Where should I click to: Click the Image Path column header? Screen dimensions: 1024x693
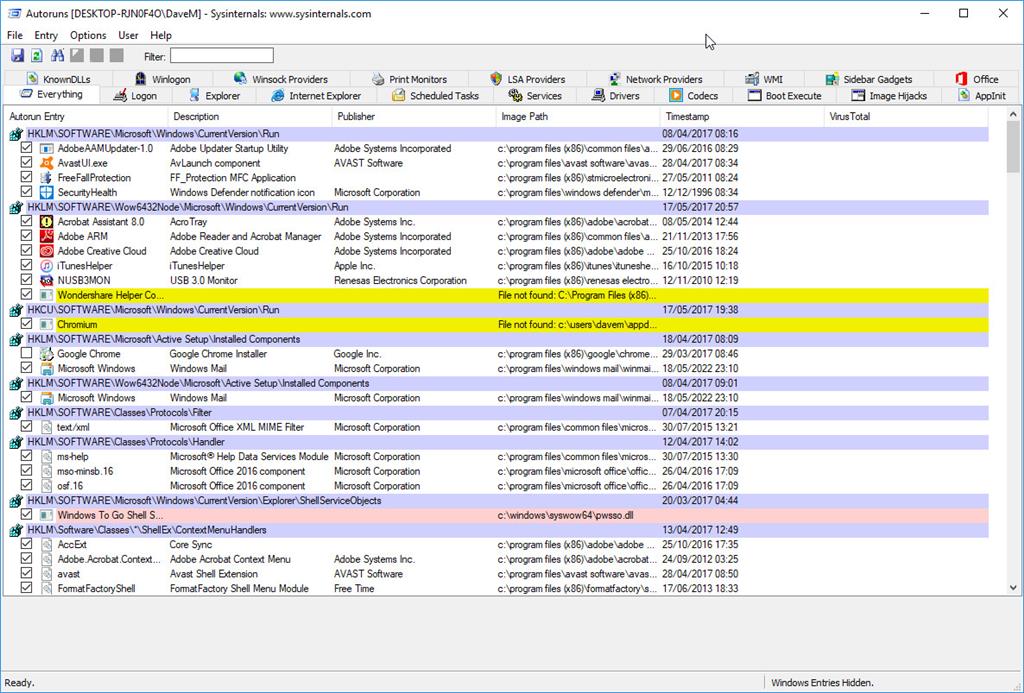click(578, 116)
